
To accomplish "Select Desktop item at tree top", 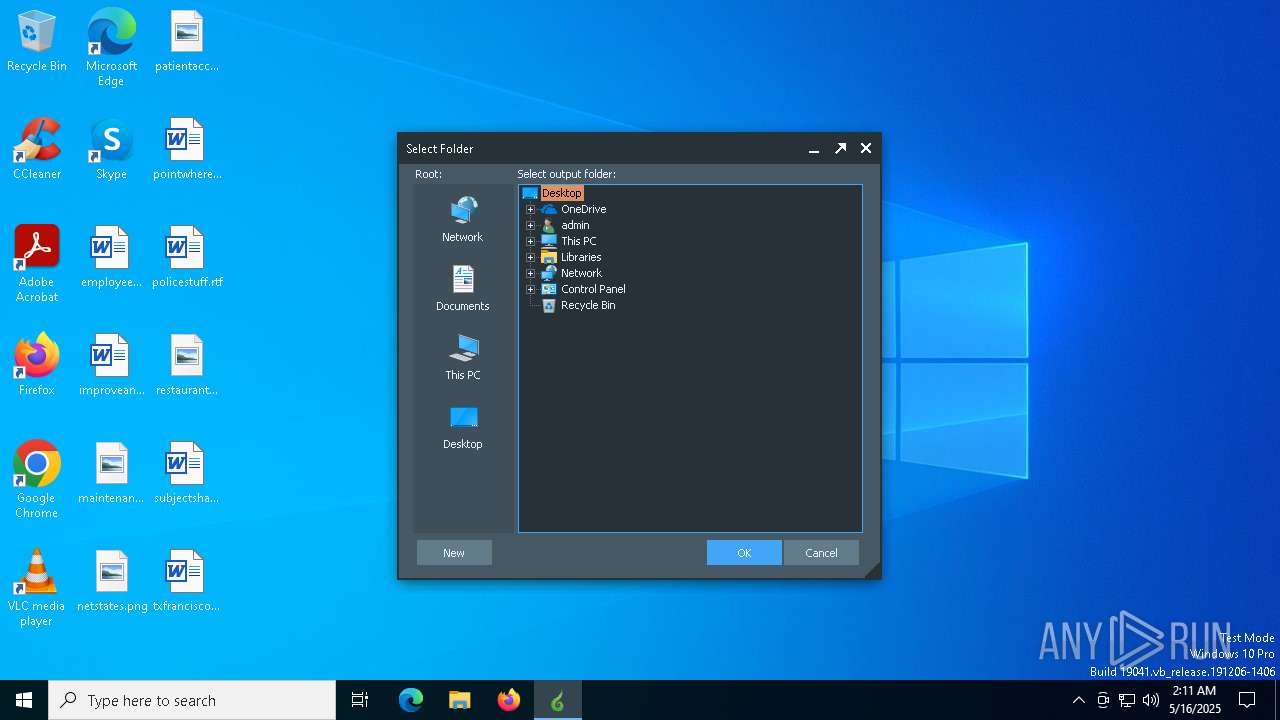I will tap(561, 193).
